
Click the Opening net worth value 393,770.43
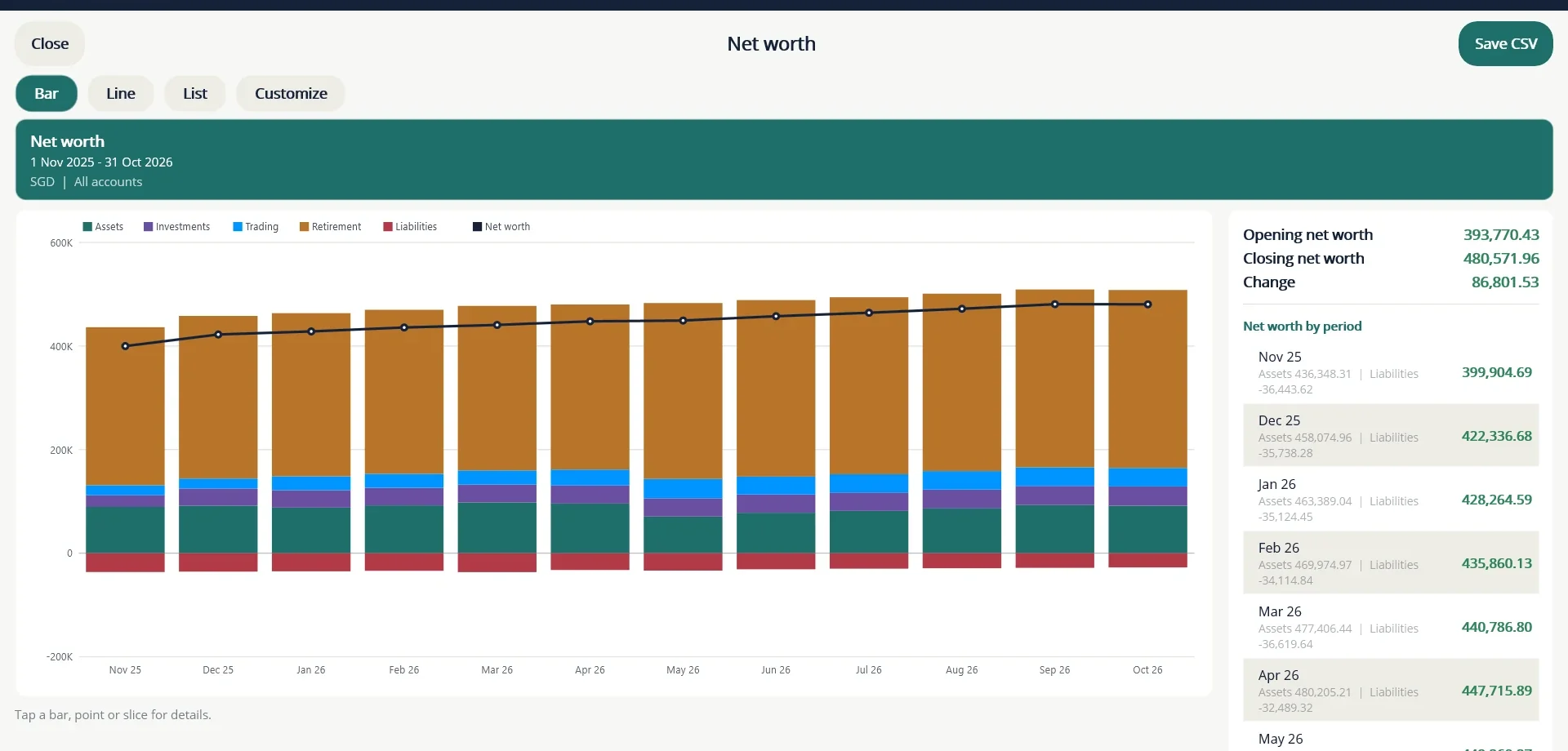(1501, 235)
